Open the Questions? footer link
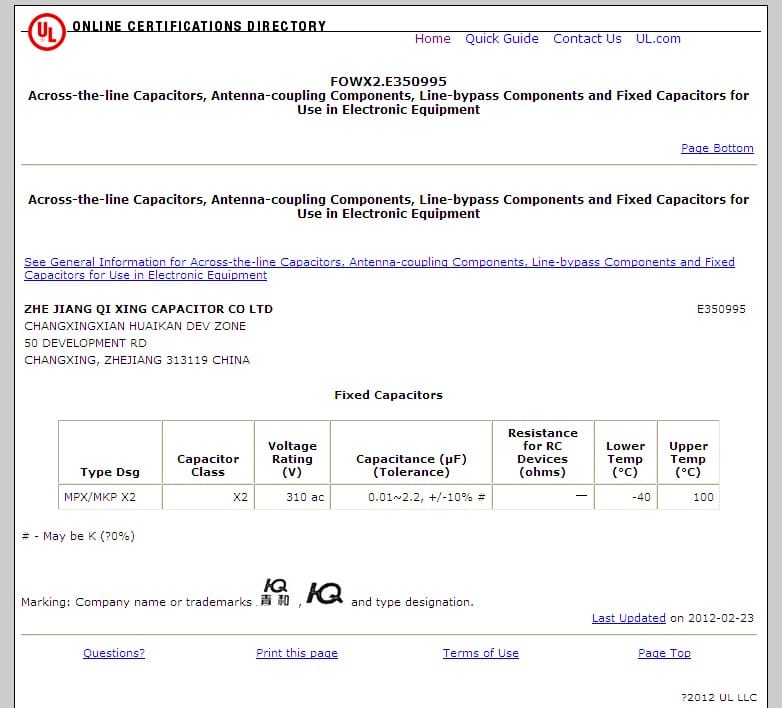The width and height of the screenshot is (782, 708). click(x=114, y=653)
